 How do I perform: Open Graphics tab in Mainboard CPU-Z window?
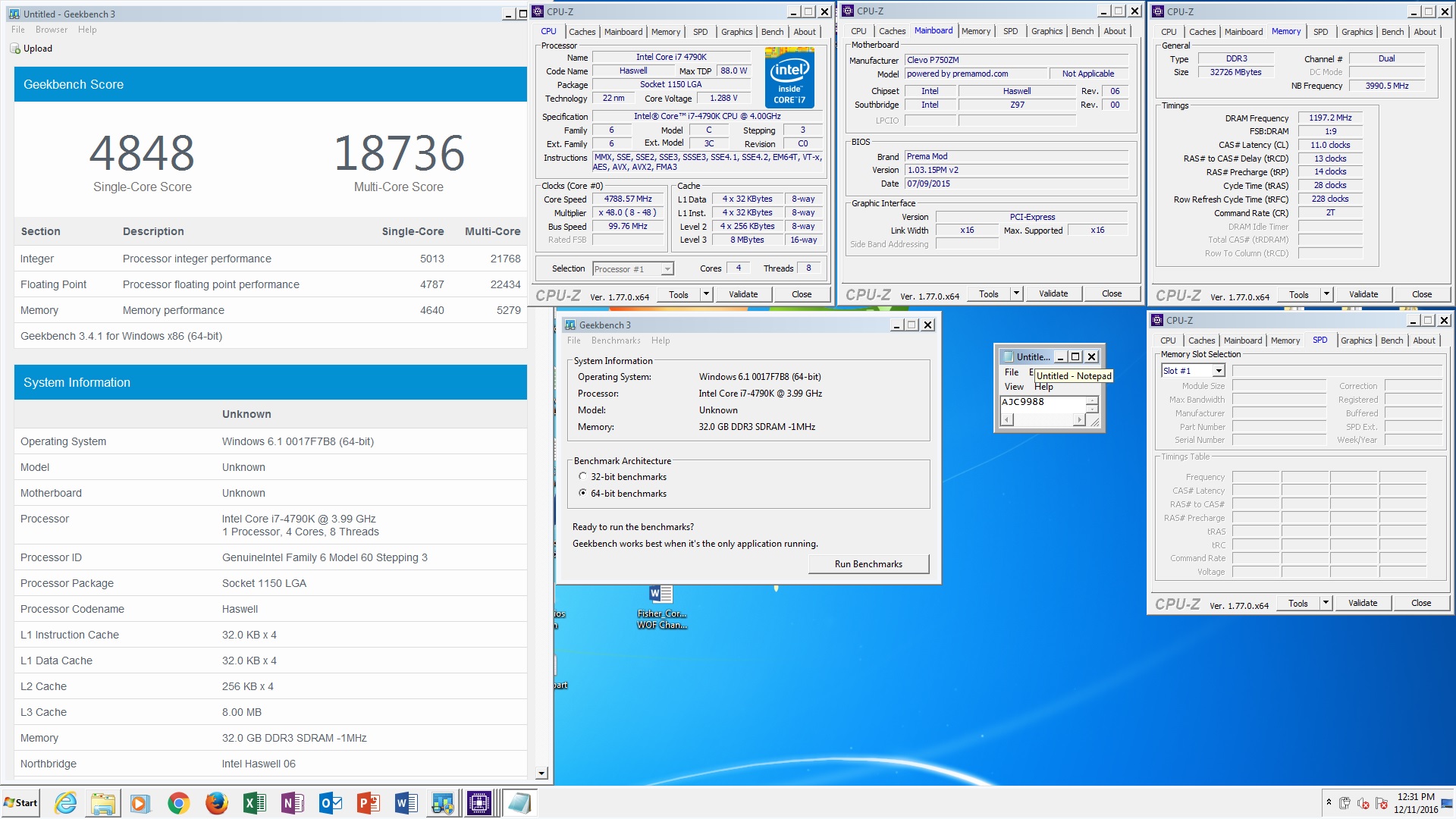(1046, 31)
